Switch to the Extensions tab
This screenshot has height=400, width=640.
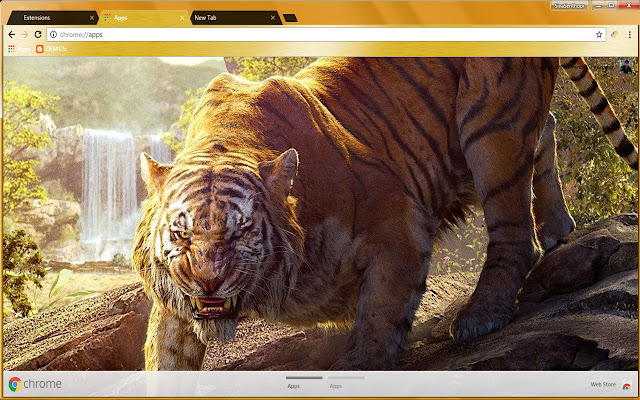pos(52,18)
